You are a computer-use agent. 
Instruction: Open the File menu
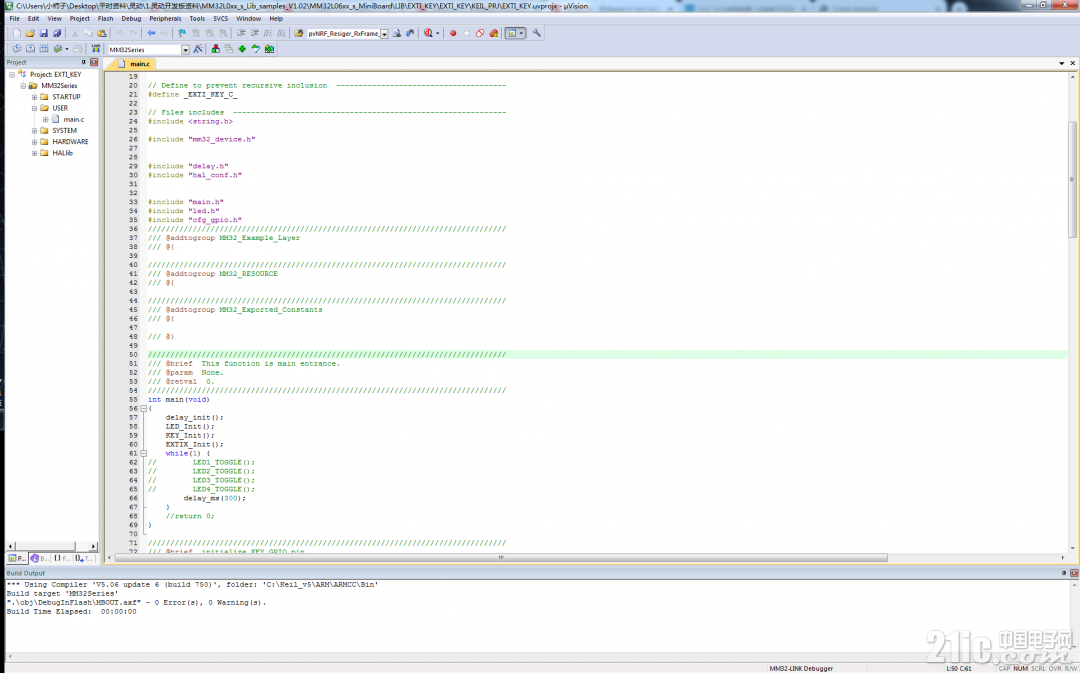[14, 19]
